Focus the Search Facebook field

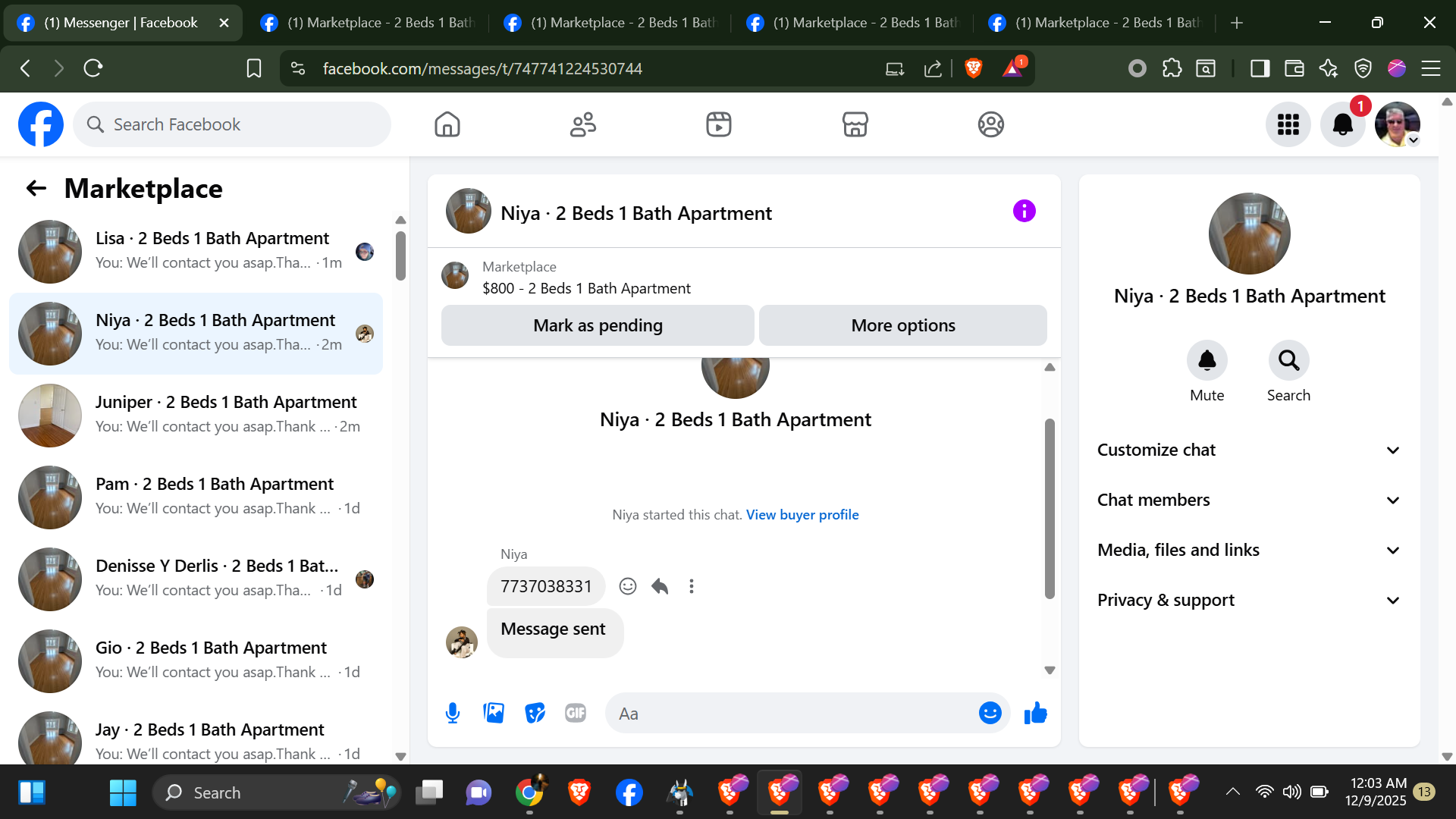coord(232,124)
